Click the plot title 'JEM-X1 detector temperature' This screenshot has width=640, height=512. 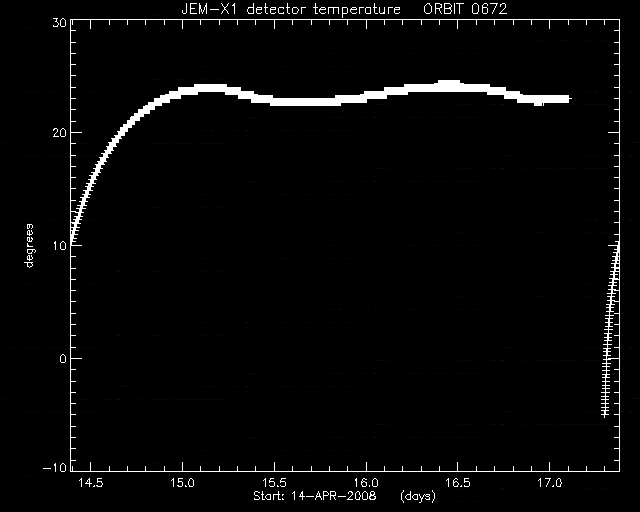coord(291,9)
